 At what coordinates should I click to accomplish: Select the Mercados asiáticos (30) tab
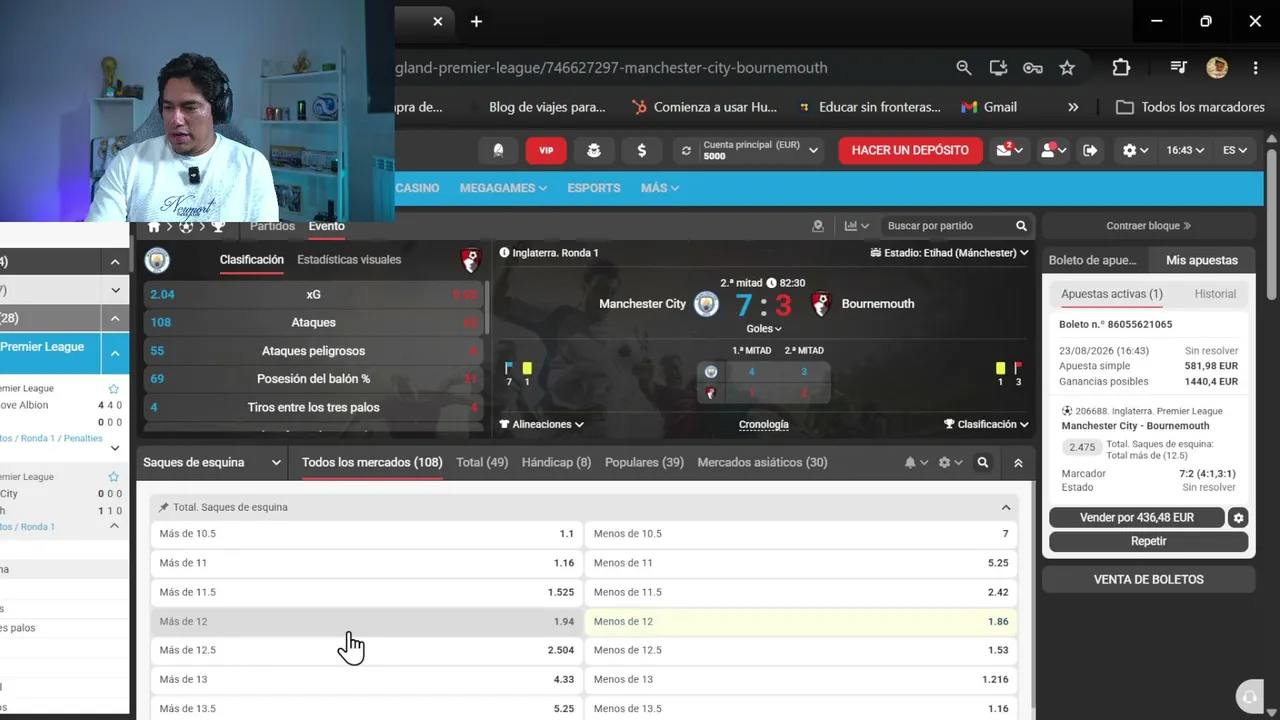point(762,463)
